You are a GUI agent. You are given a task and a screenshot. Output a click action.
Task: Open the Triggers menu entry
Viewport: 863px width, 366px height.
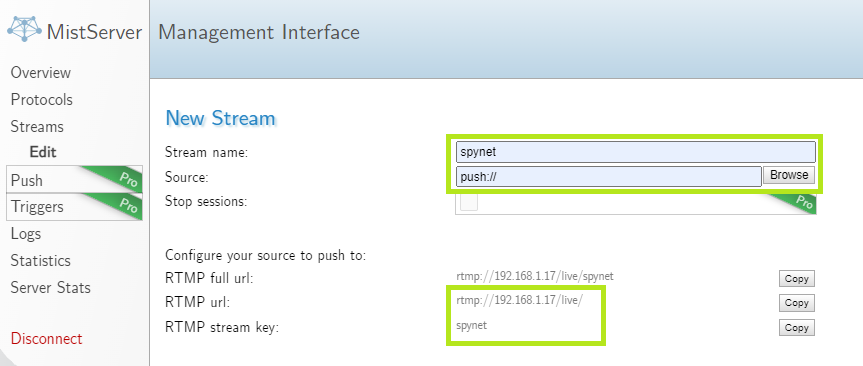74,207
